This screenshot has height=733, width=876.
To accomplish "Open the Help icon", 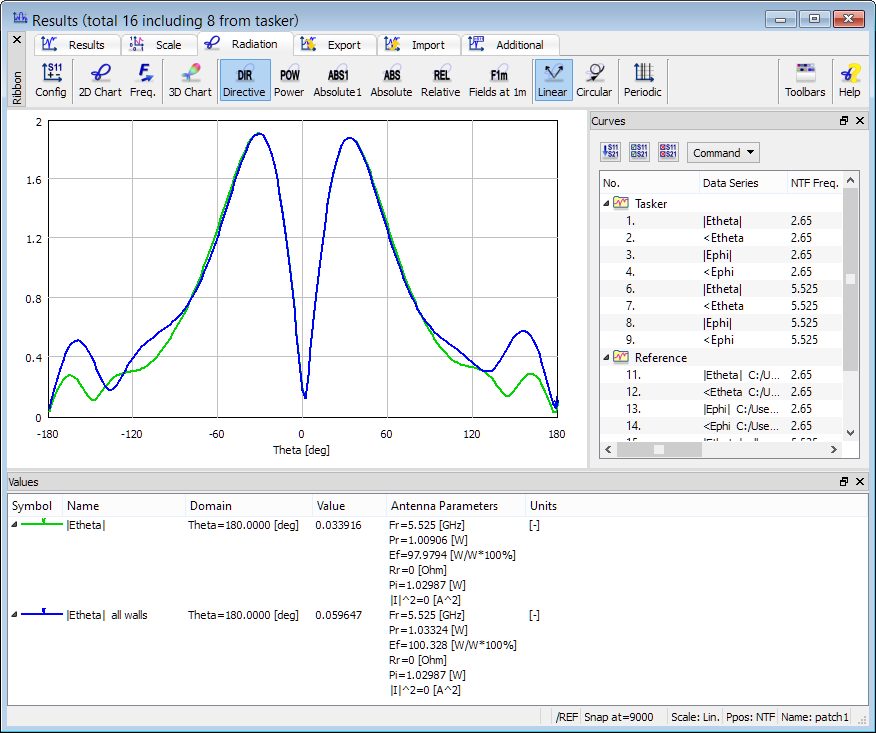I will coord(849,80).
